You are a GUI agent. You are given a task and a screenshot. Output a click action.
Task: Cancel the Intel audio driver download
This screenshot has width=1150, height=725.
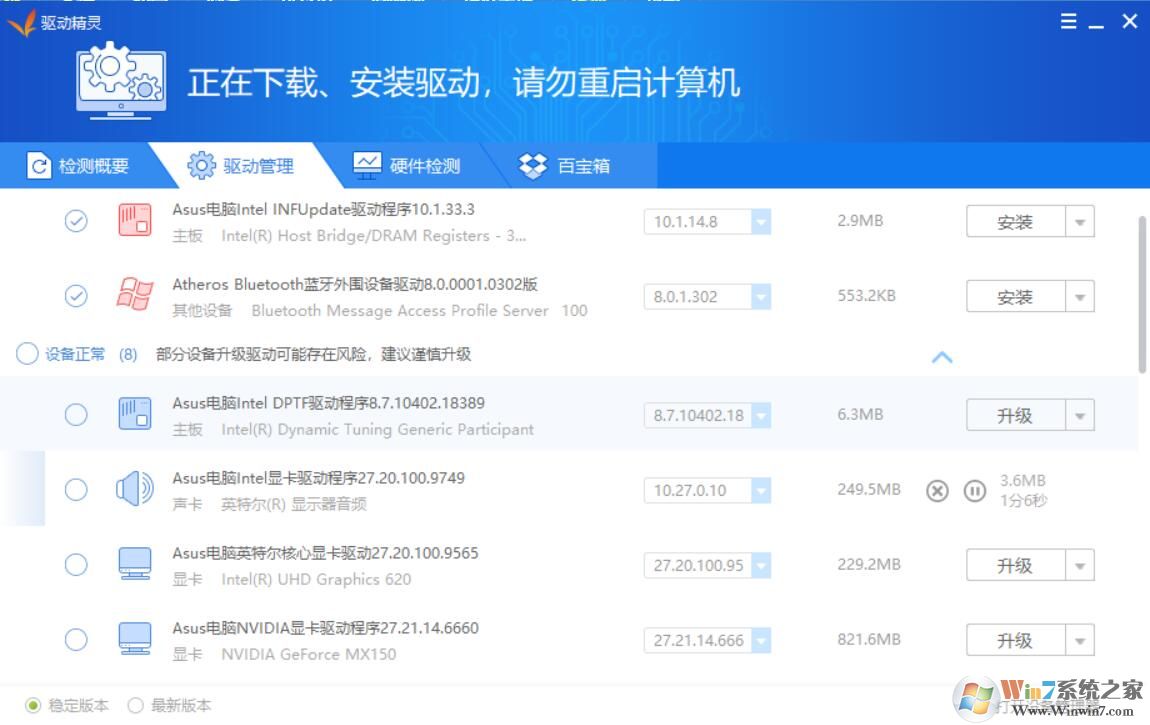pos(937,491)
